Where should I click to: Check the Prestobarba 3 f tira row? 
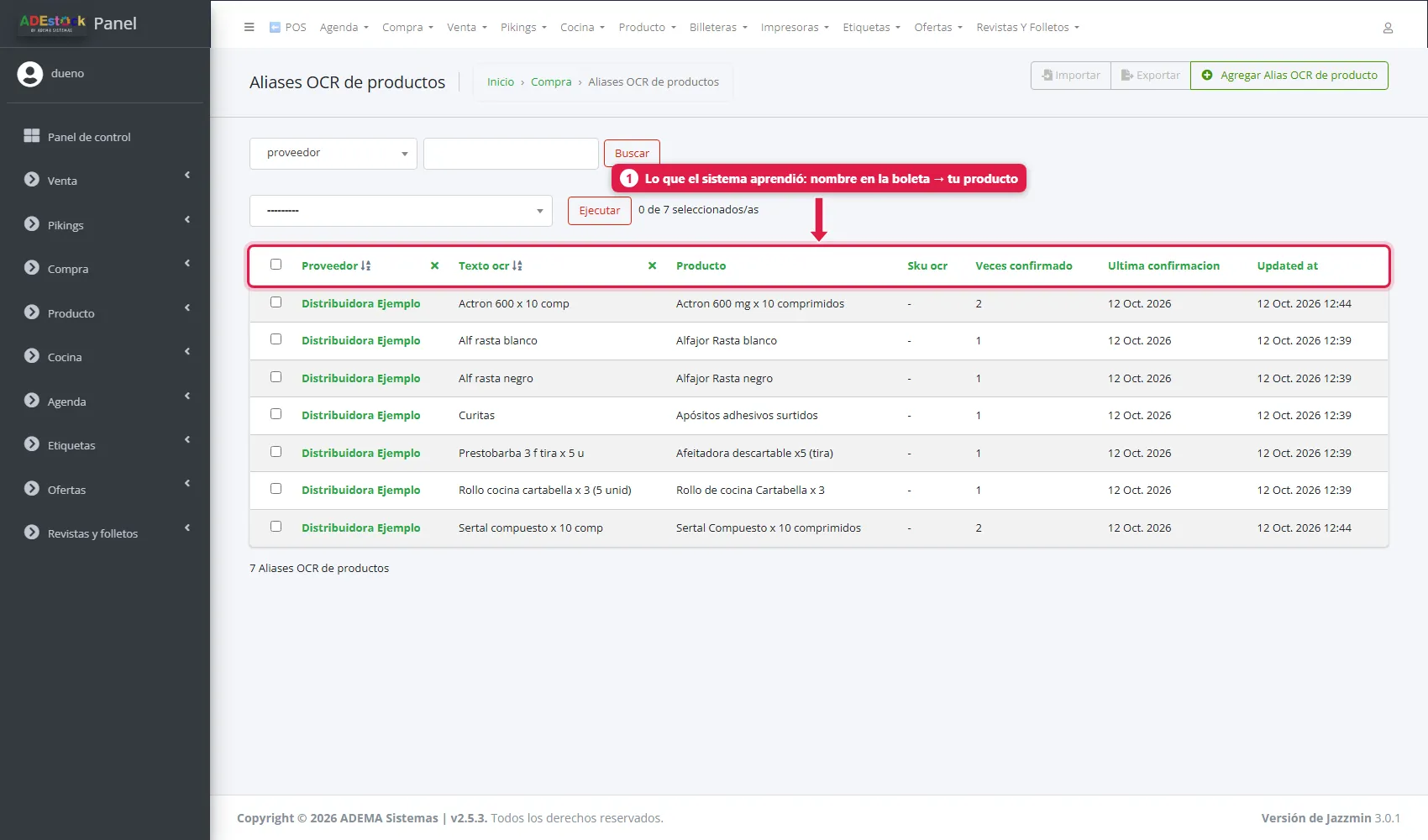(x=276, y=452)
